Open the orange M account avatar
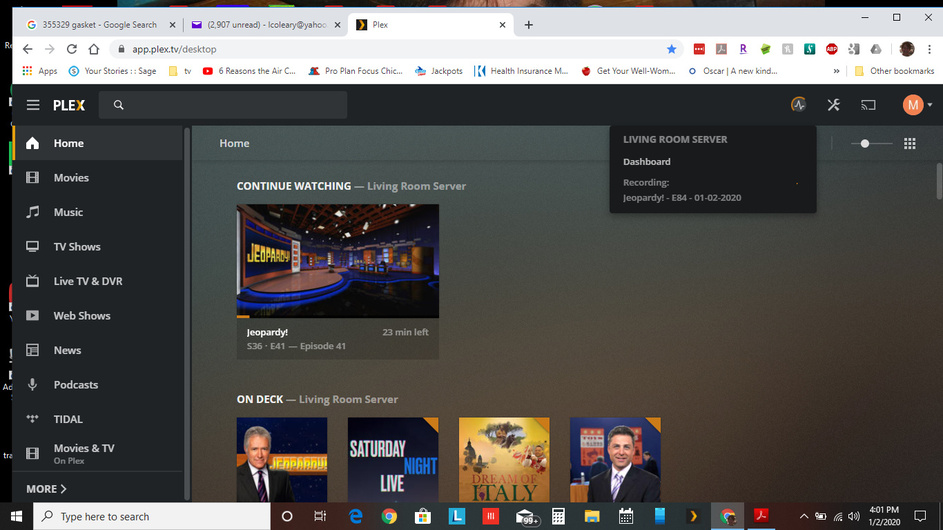This screenshot has height=530, width=943. (913, 105)
